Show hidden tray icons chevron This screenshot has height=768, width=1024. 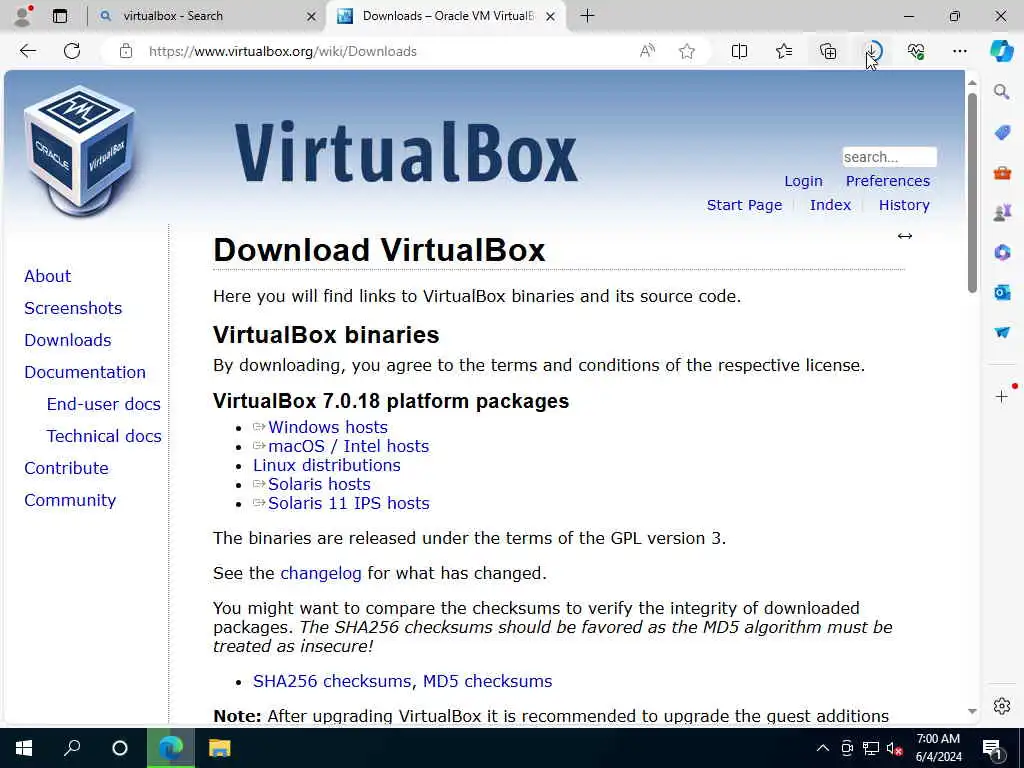823,748
